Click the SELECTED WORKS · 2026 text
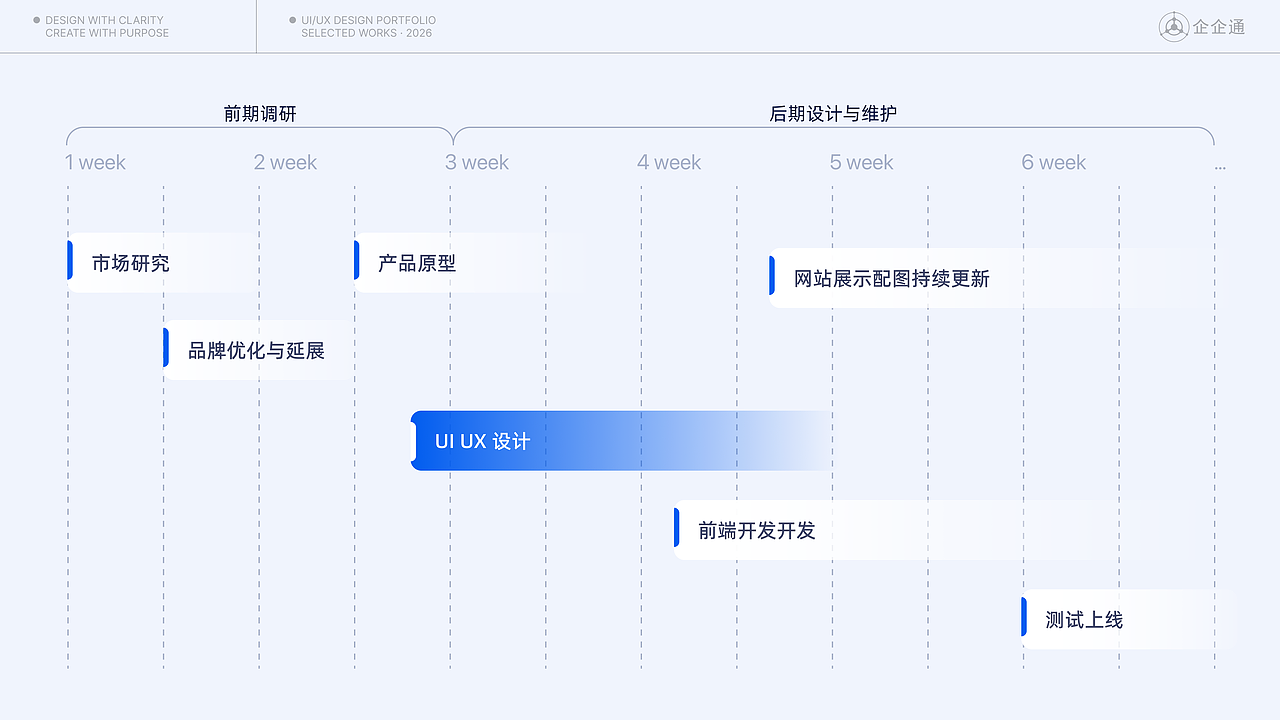The image size is (1280, 720). [x=366, y=33]
